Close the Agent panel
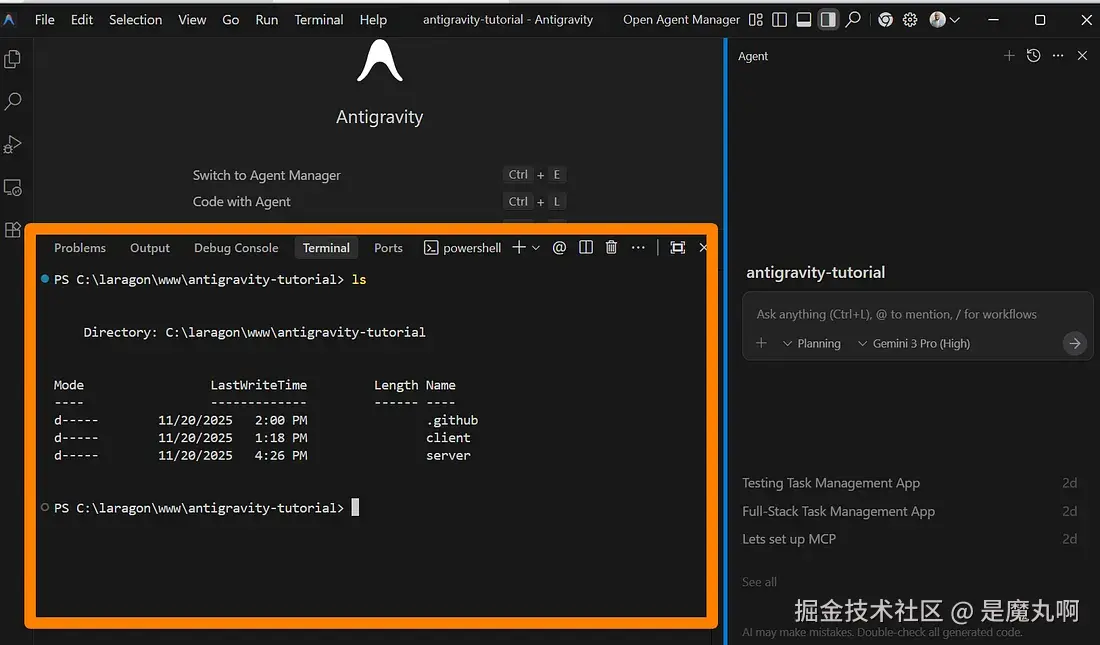 pyautogui.click(x=1082, y=55)
